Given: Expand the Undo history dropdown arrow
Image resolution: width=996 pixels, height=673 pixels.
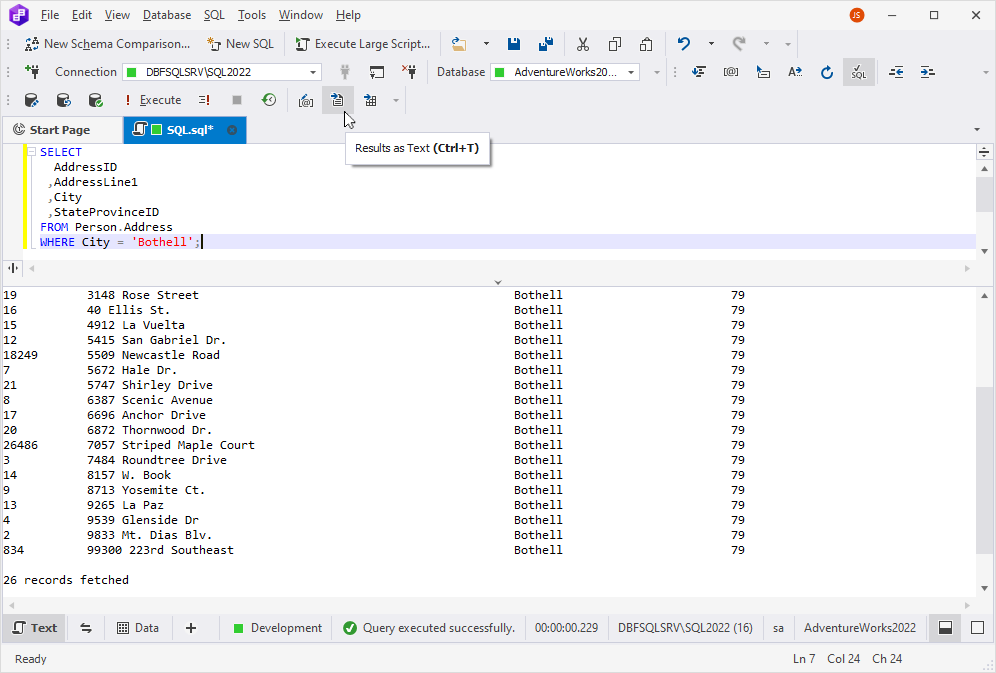Looking at the screenshot, I should [711, 44].
